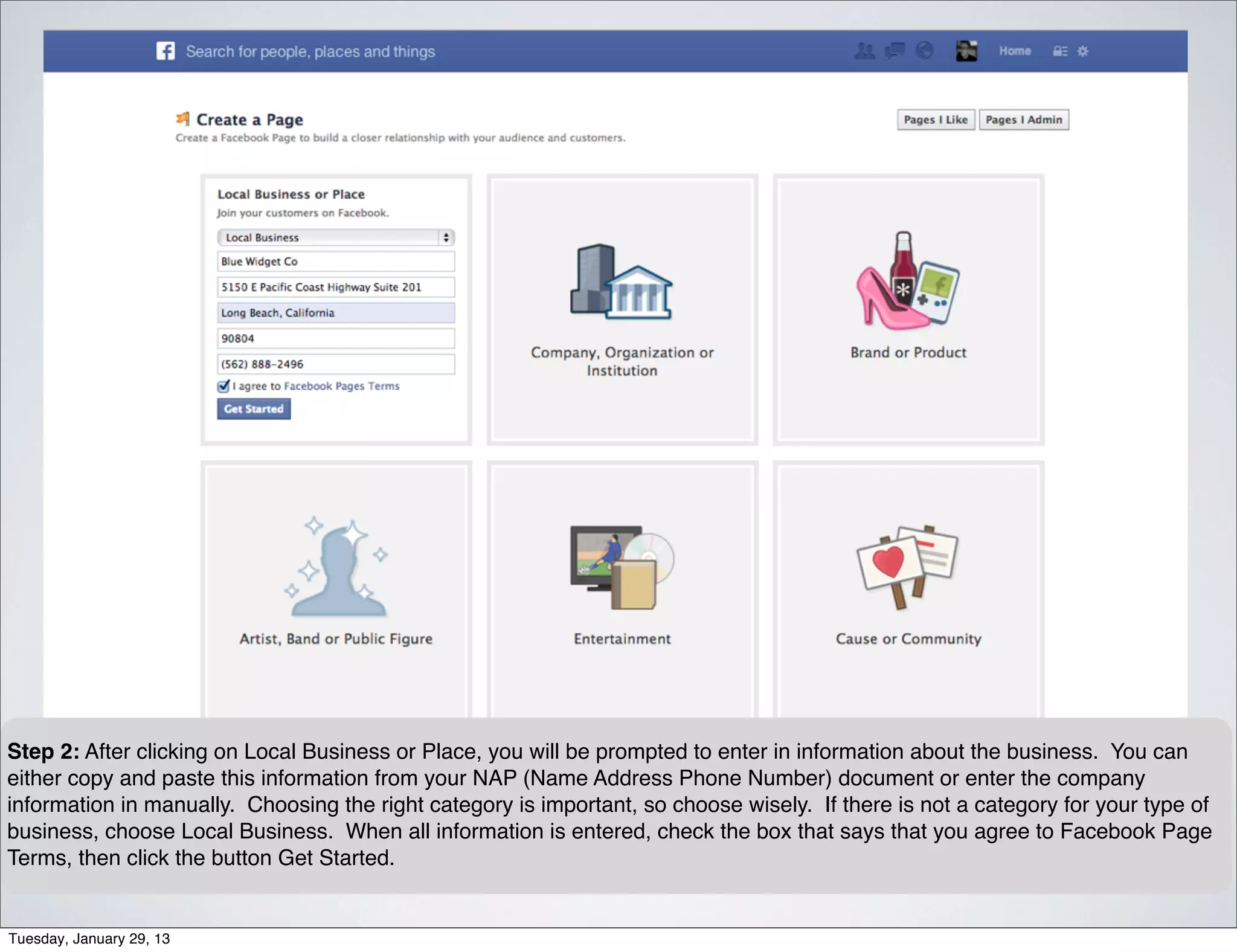Screen dimensions: 1237x952
Task: Click Home in the top bar
Action: 1015,51
